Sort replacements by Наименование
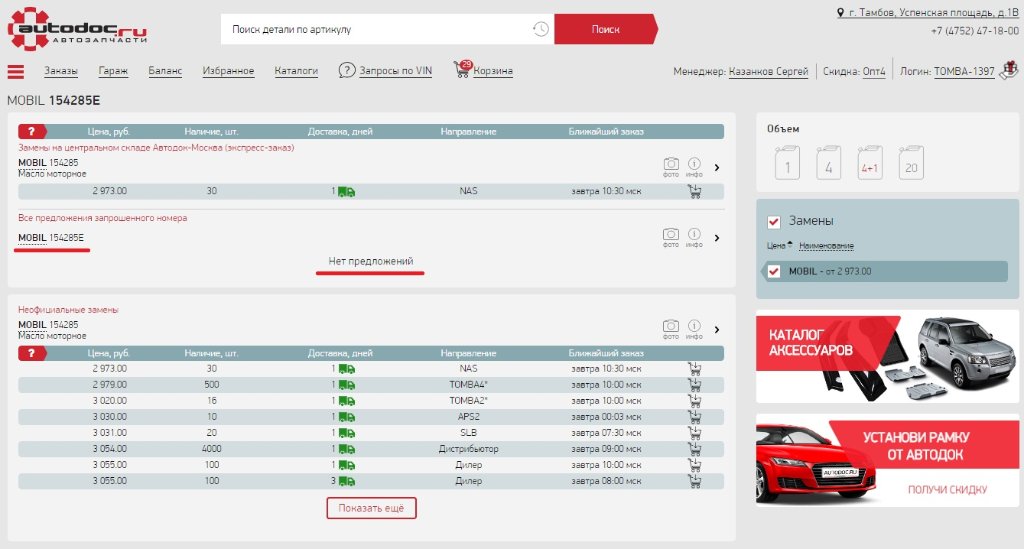This screenshot has width=1024, height=549. click(x=826, y=245)
